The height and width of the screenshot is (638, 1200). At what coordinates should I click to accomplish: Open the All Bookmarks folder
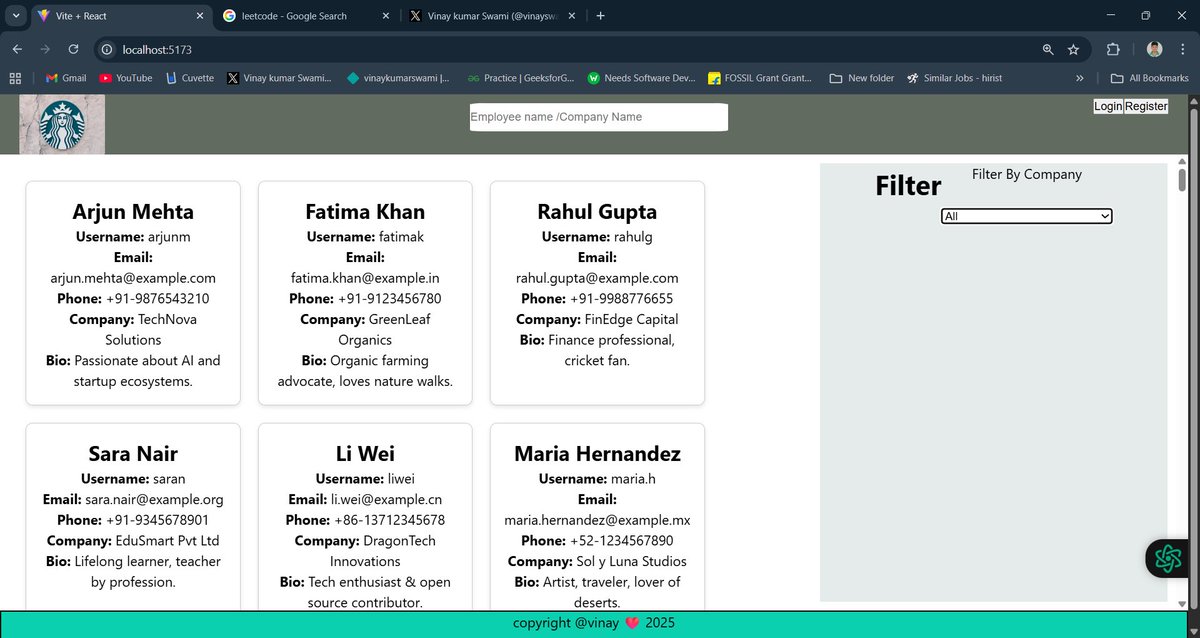1150,78
